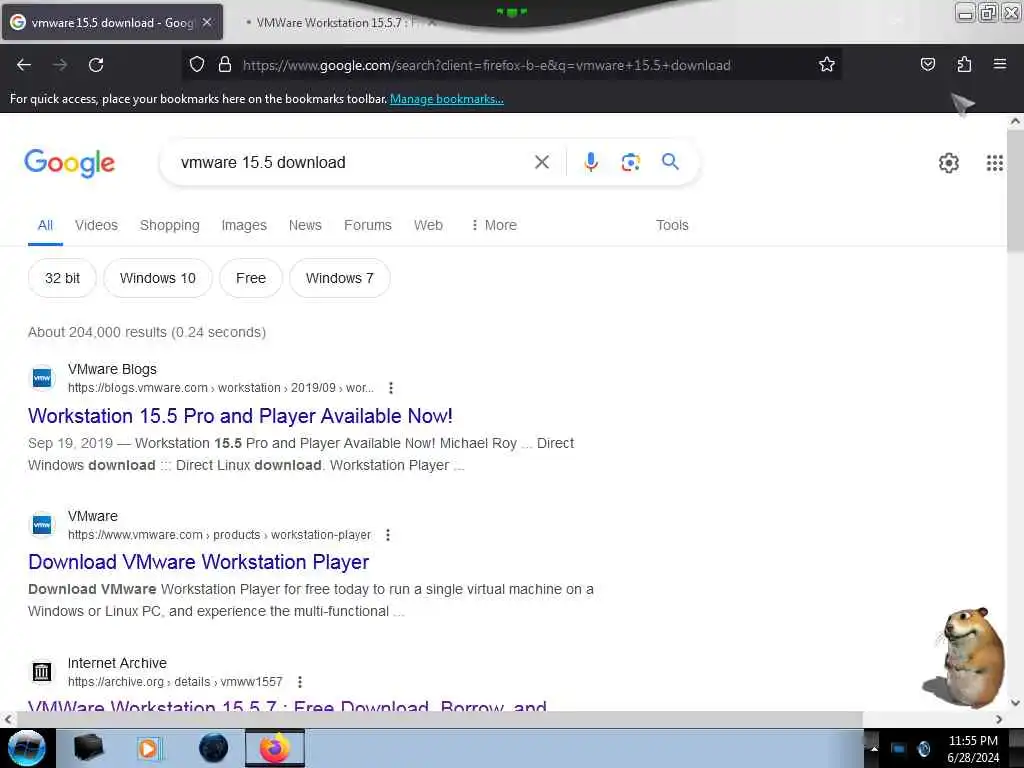
Task: Open options for the VMware Blogs result
Action: point(391,388)
